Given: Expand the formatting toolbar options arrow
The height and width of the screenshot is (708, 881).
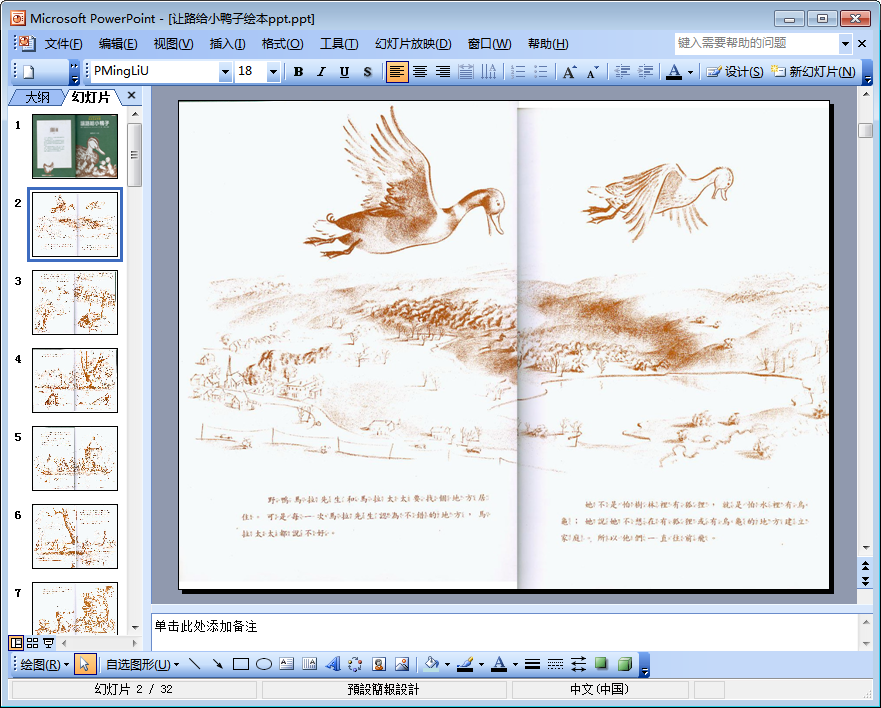Looking at the screenshot, I should click(868, 72).
